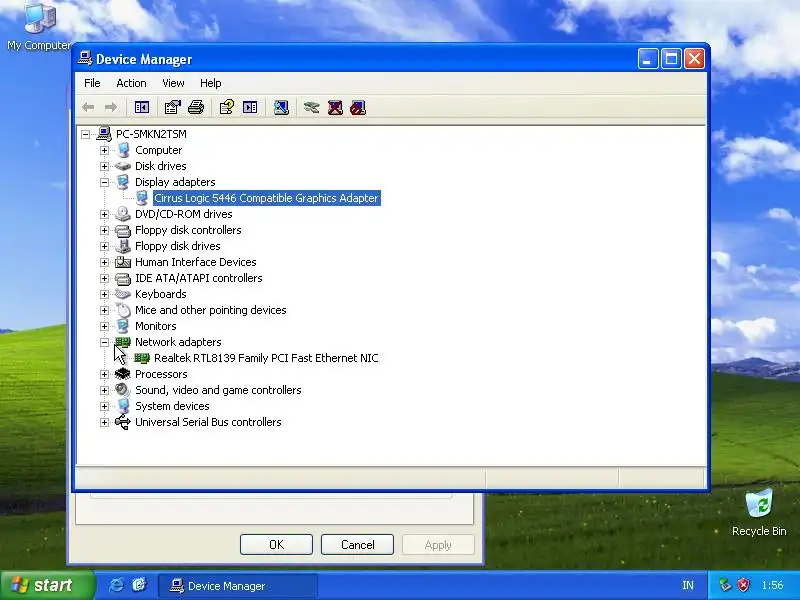Expand the Floppy disk controllers category

pyautogui.click(x=105, y=230)
